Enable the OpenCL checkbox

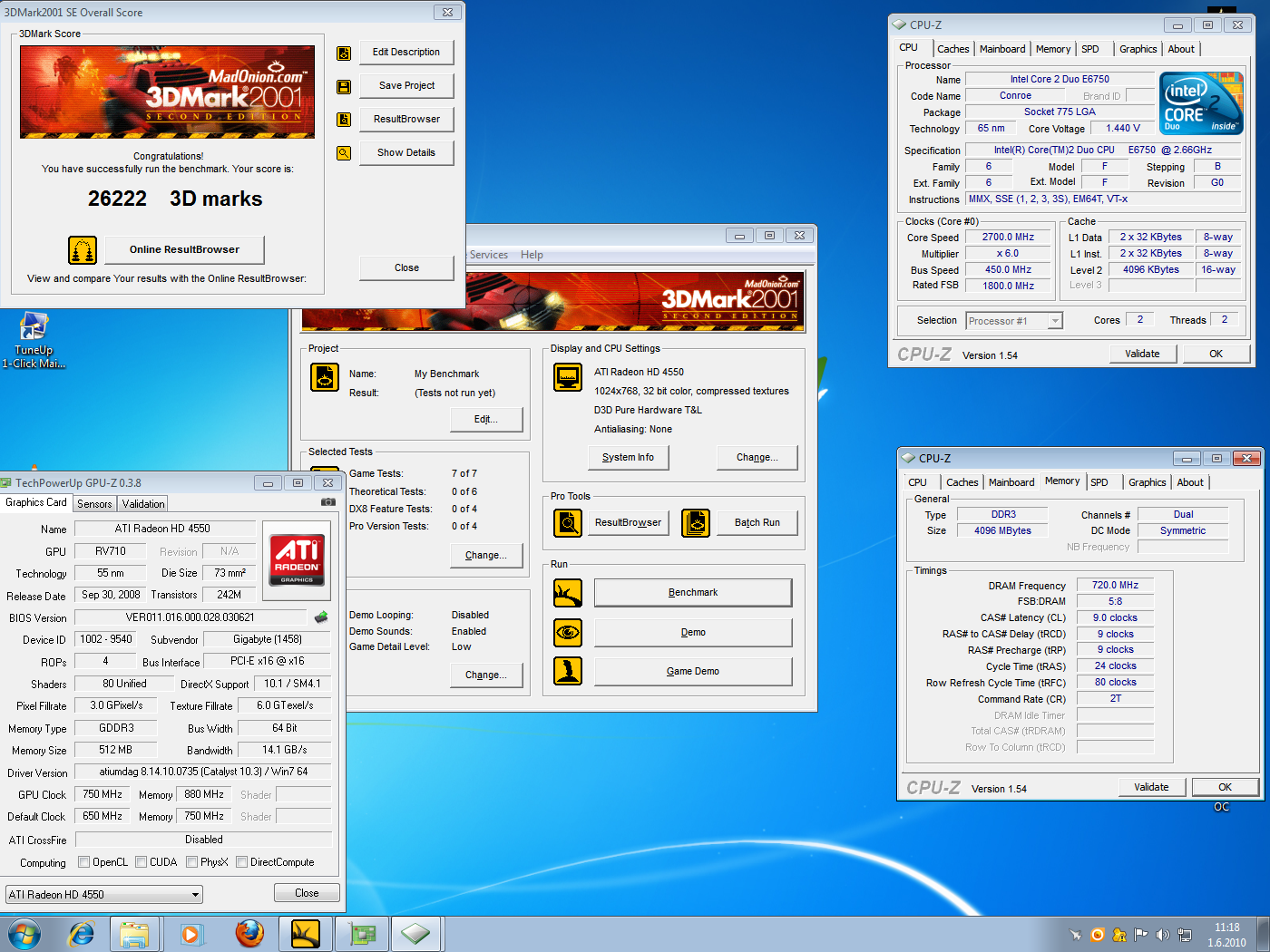click(x=83, y=862)
